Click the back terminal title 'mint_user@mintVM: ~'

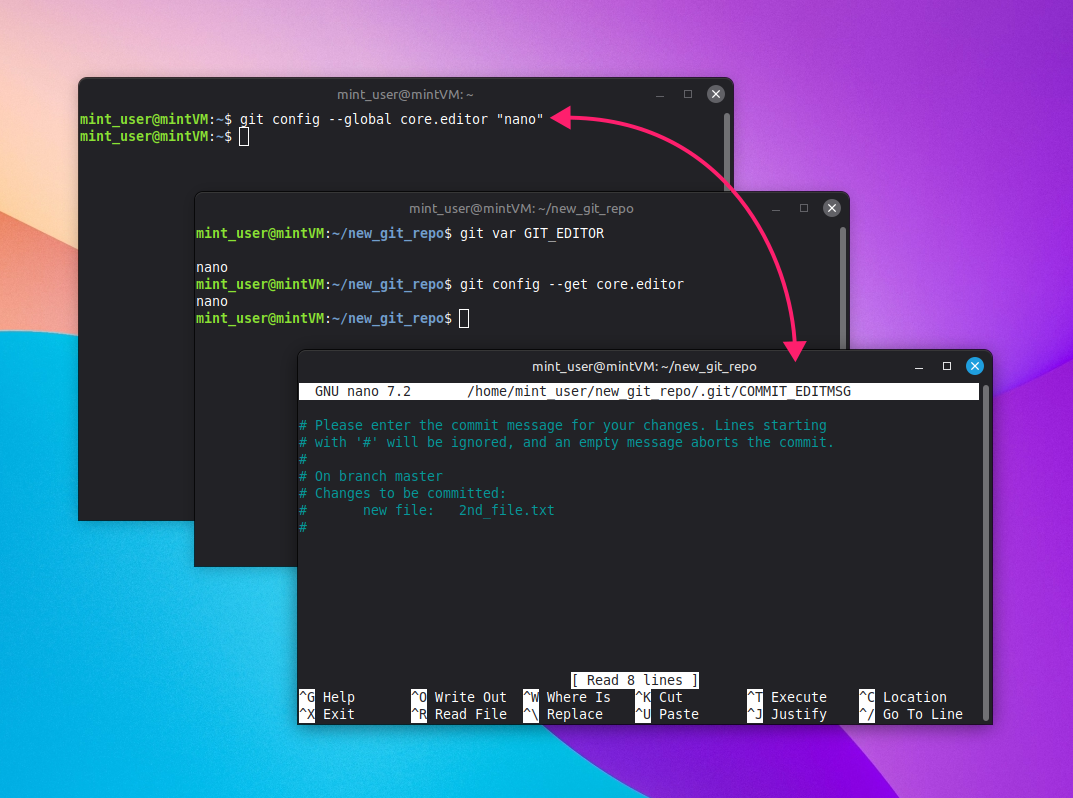tap(405, 94)
